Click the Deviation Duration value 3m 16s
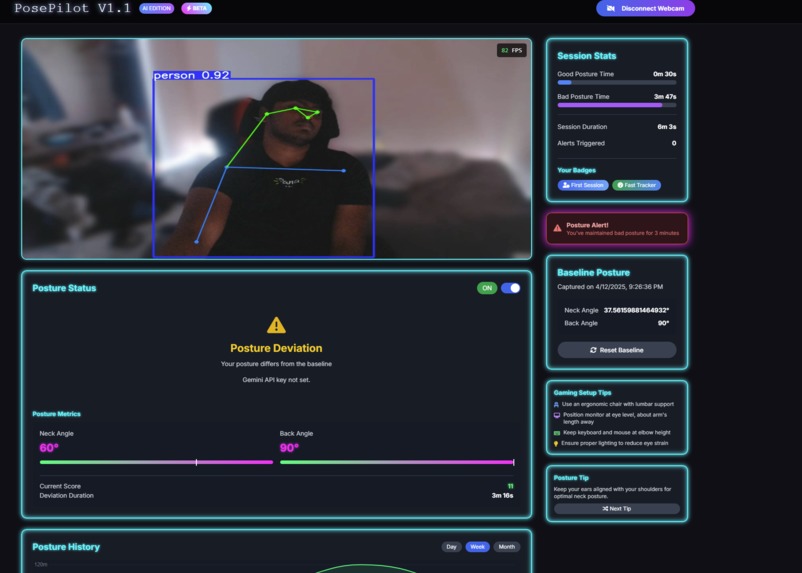The width and height of the screenshot is (802, 573). pyautogui.click(x=502, y=495)
